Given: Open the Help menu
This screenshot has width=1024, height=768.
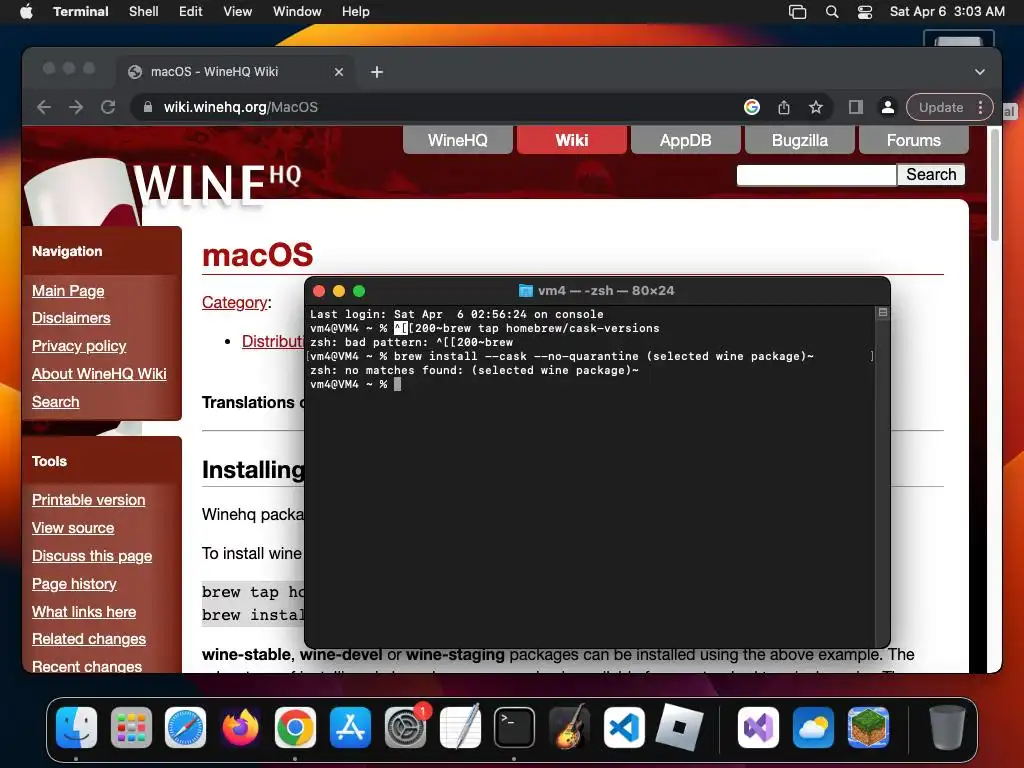Looking at the screenshot, I should (x=356, y=11).
